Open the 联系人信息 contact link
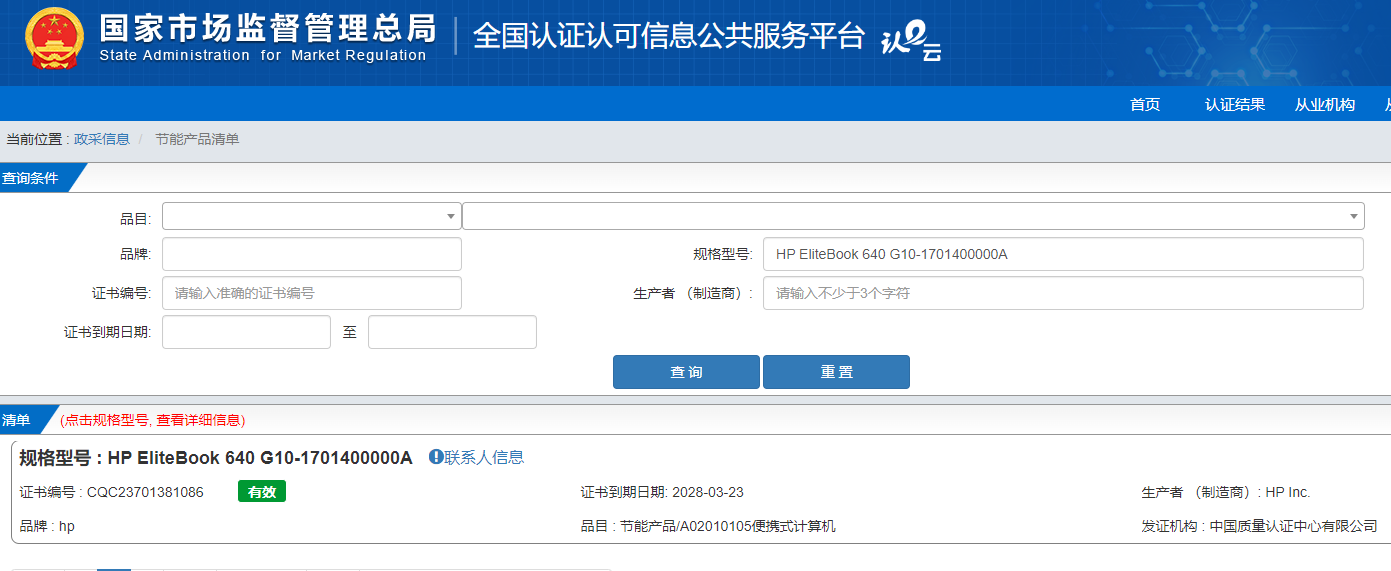This screenshot has height=571, width=1391. pyautogui.click(x=484, y=457)
